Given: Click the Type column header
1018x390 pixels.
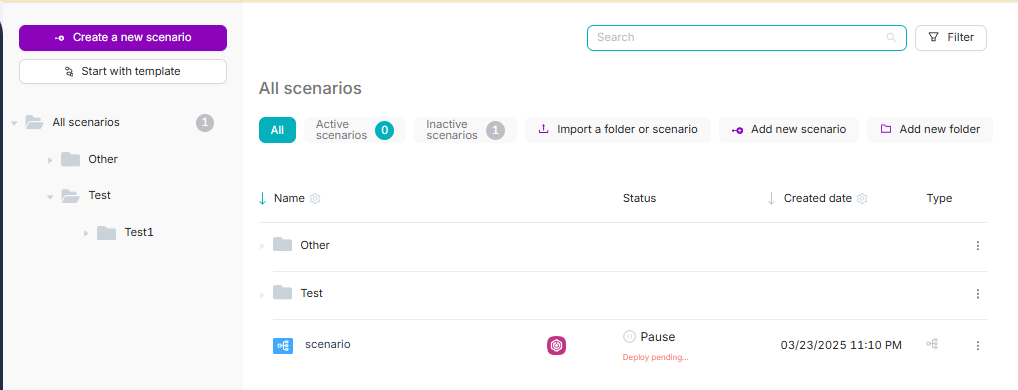Looking at the screenshot, I should 939,199.
